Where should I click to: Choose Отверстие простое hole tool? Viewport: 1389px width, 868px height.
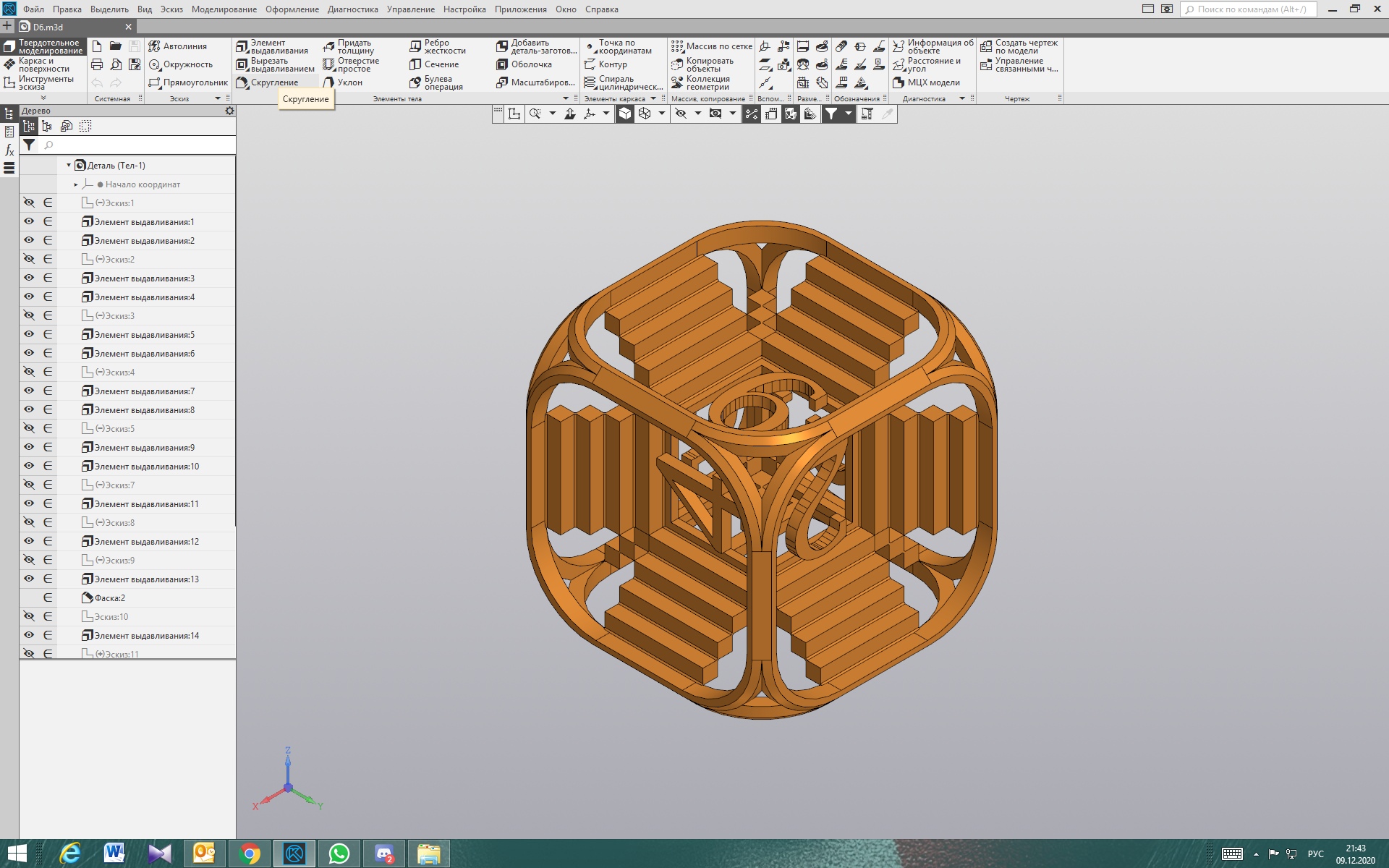point(352,65)
